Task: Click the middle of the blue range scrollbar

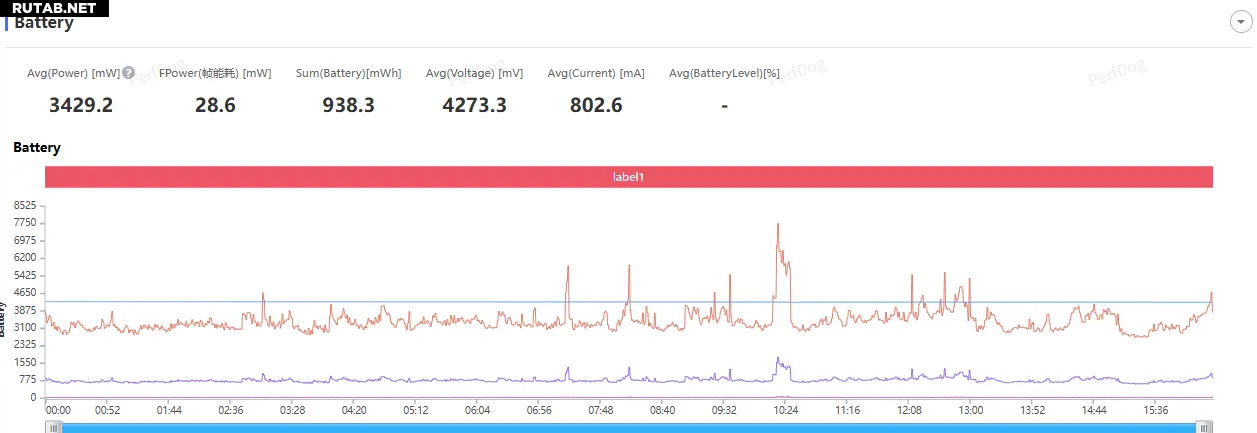Action: pos(630,427)
